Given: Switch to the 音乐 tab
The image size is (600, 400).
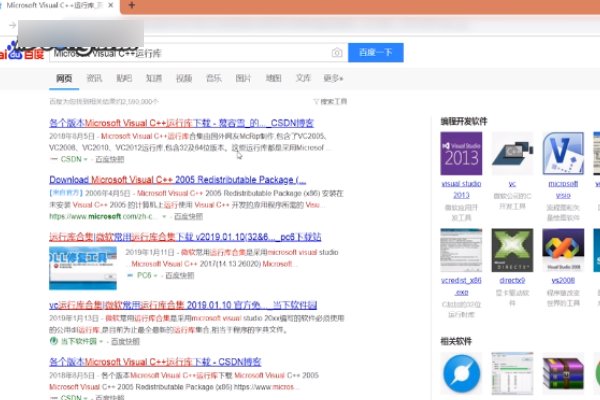Looking at the screenshot, I should coord(214,78).
